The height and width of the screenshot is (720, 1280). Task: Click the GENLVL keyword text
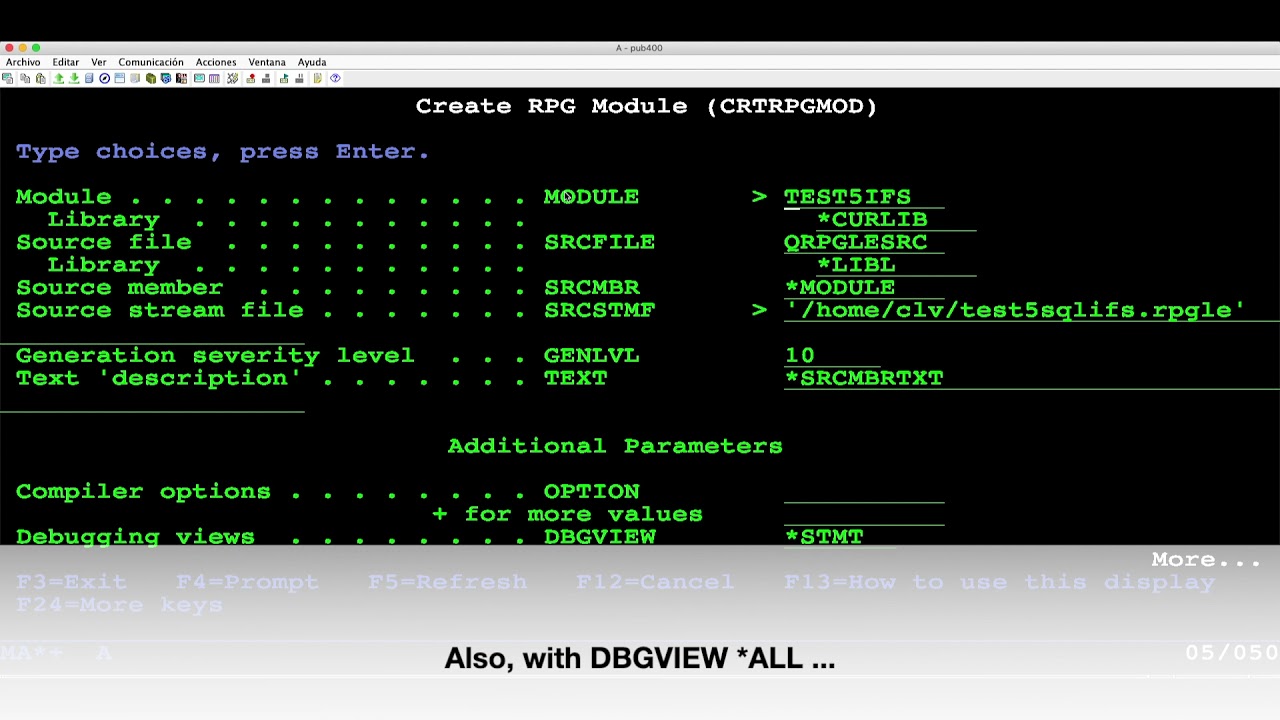[x=592, y=356]
